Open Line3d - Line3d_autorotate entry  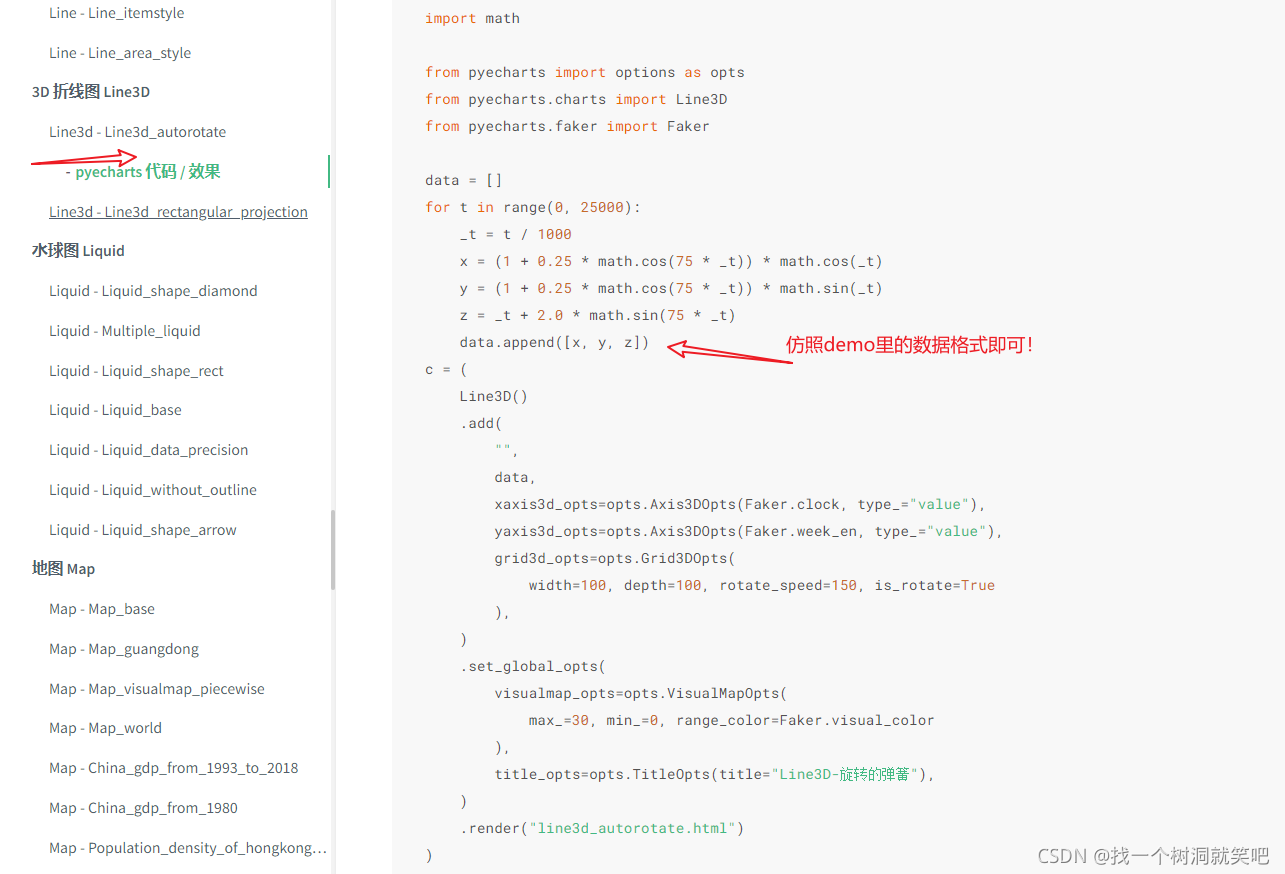137,132
